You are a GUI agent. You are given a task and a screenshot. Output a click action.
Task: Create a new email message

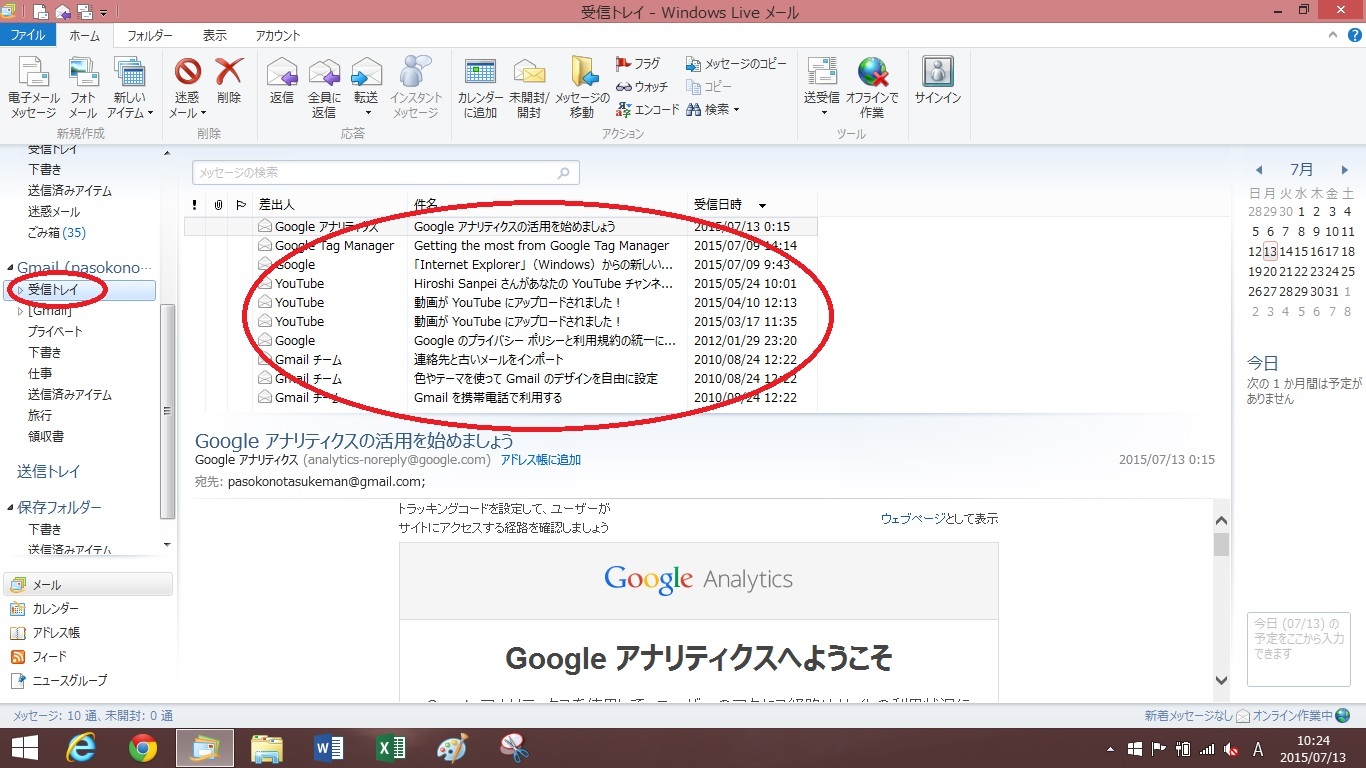(x=33, y=88)
